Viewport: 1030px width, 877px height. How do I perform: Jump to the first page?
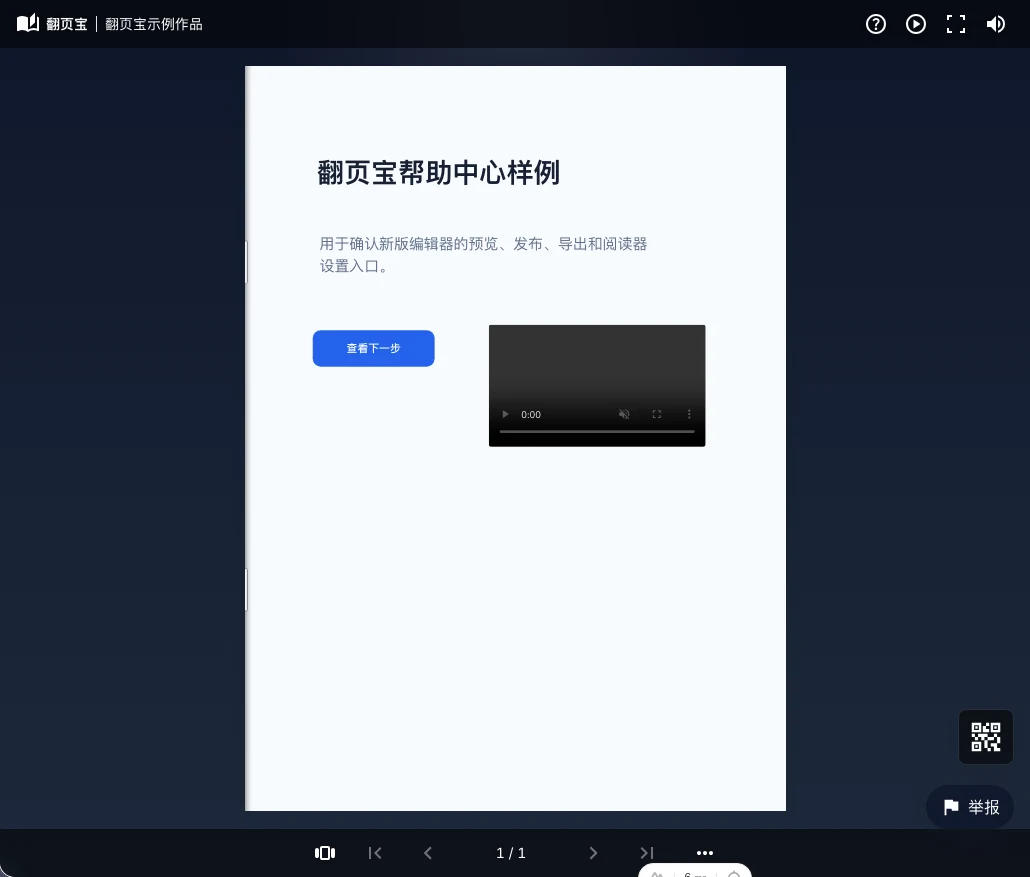375,853
